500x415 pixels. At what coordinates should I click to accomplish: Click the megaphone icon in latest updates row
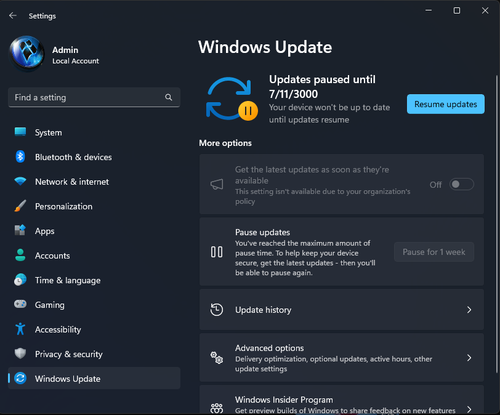(x=217, y=184)
